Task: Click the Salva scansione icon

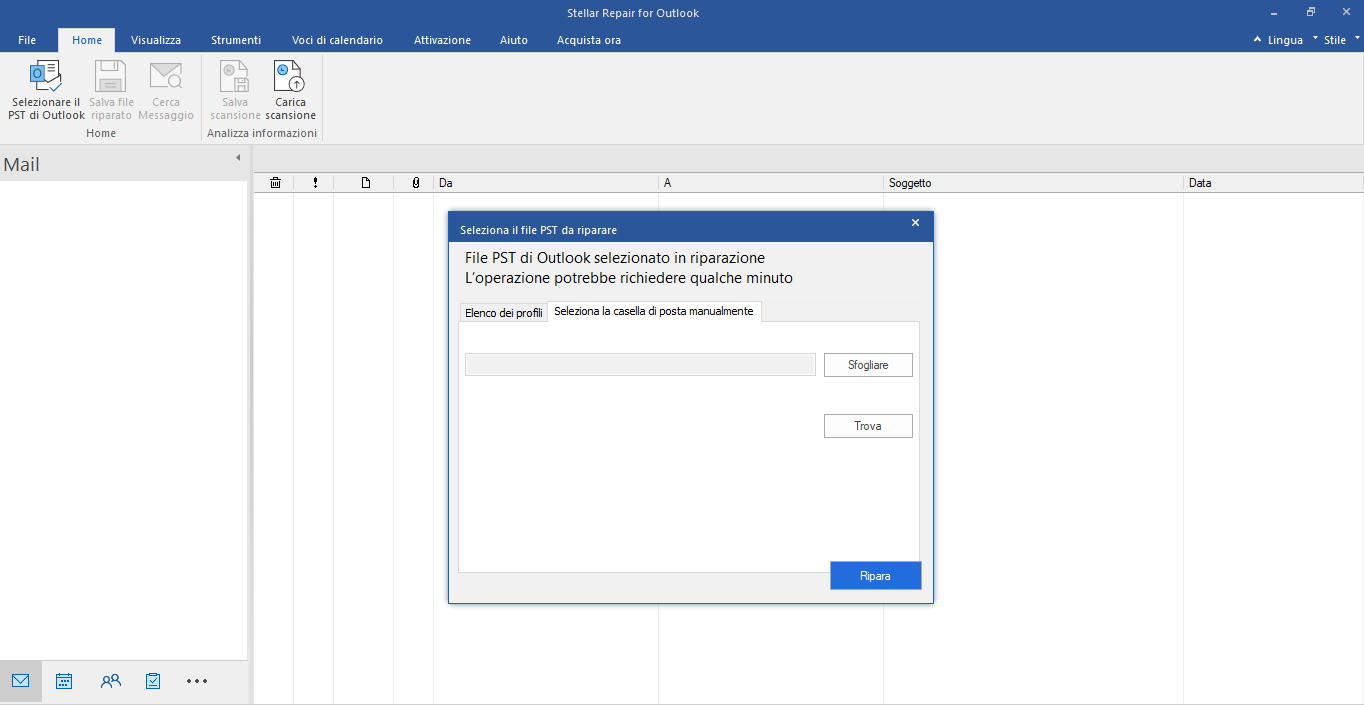Action: [235, 77]
